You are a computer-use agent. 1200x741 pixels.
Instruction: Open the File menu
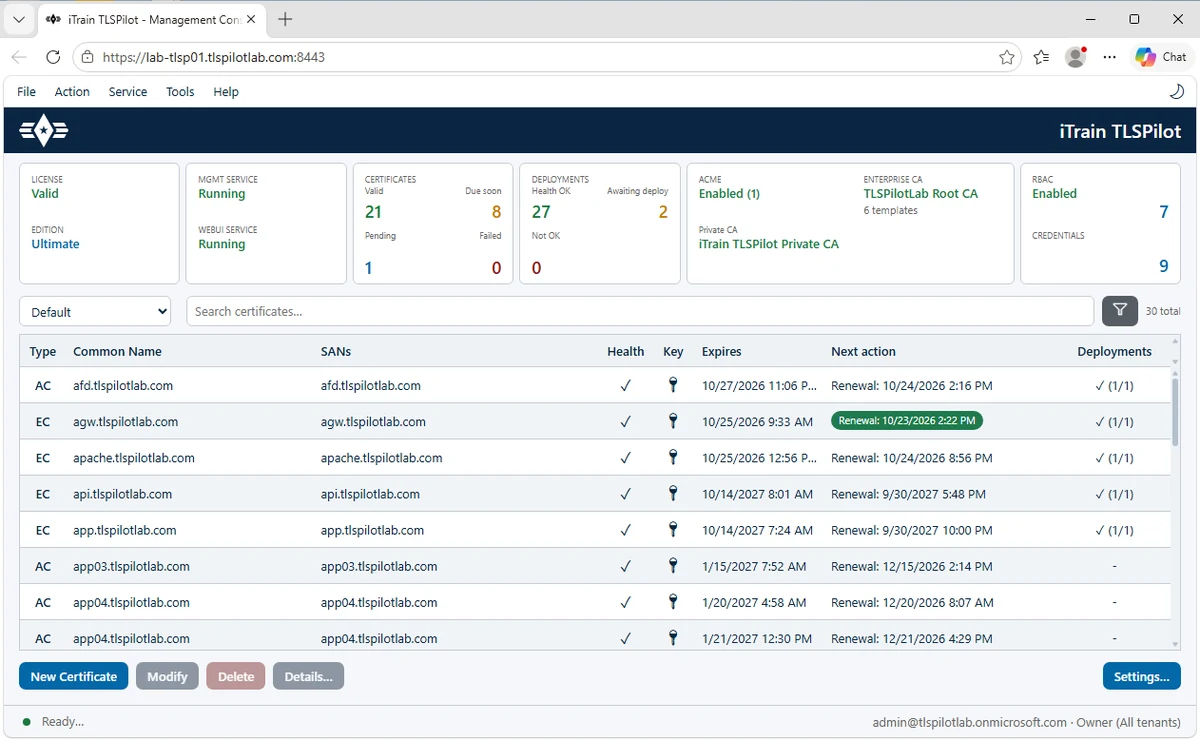pos(26,91)
